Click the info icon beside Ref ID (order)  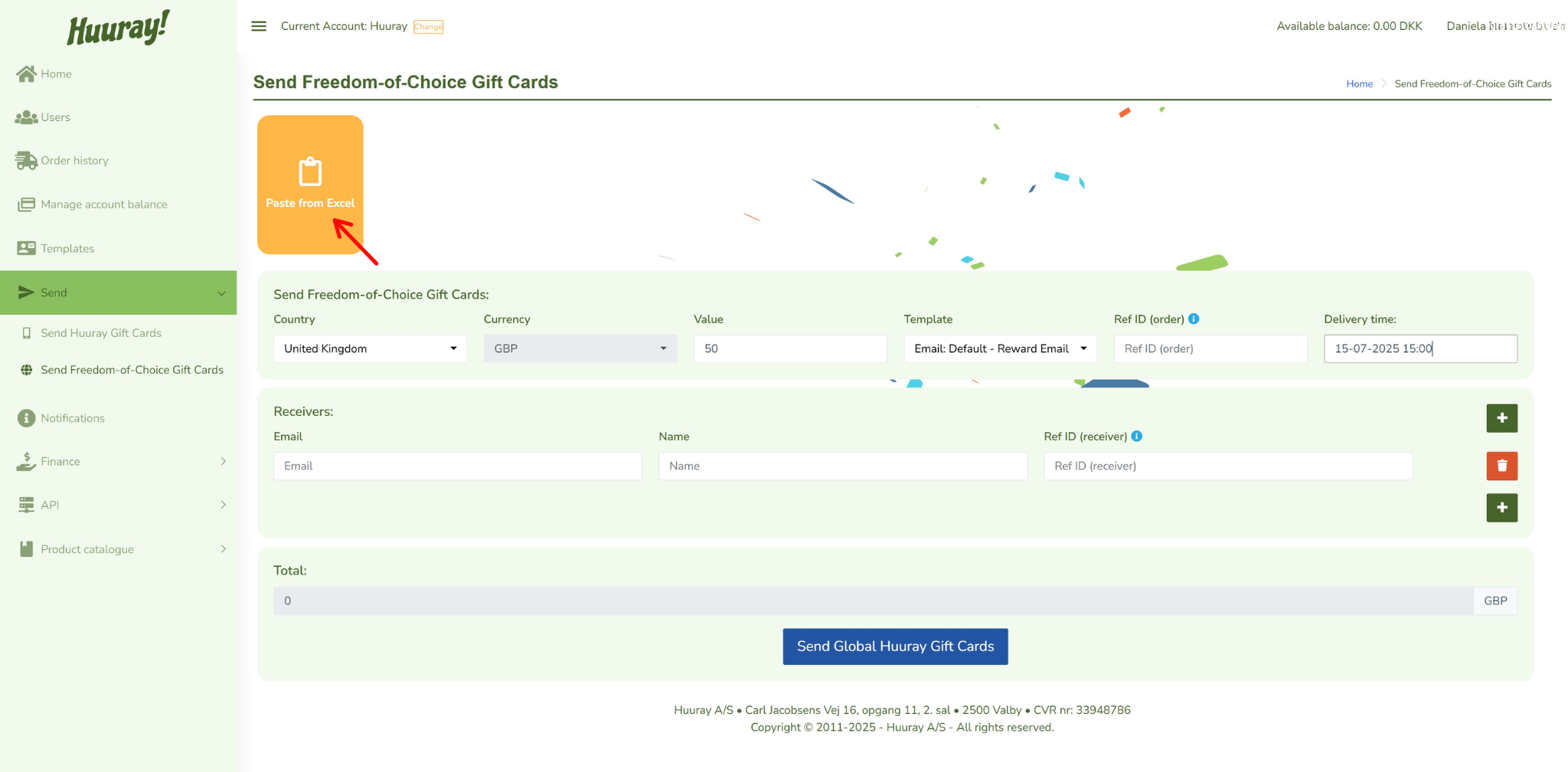pyautogui.click(x=1194, y=319)
